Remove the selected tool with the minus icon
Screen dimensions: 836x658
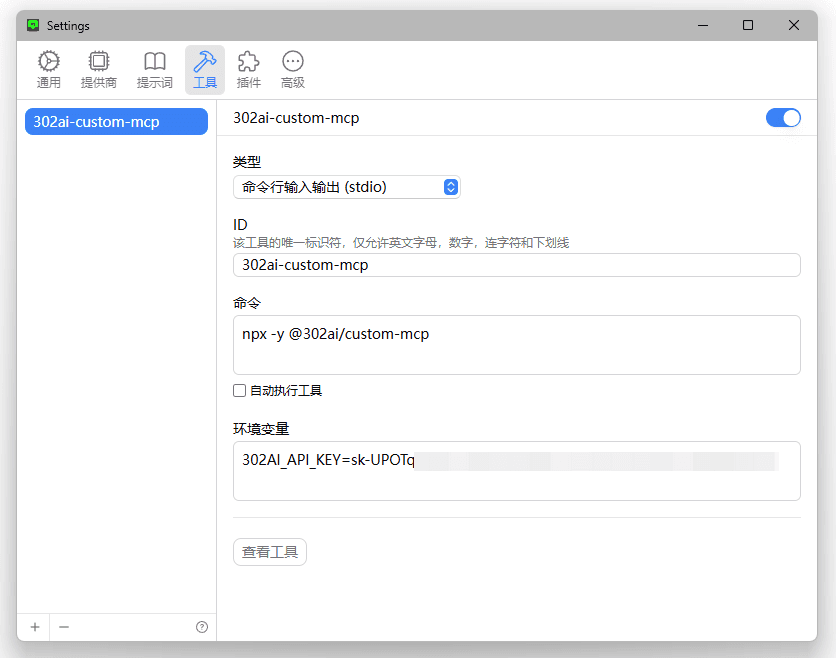pyautogui.click(x=64, y=627)
